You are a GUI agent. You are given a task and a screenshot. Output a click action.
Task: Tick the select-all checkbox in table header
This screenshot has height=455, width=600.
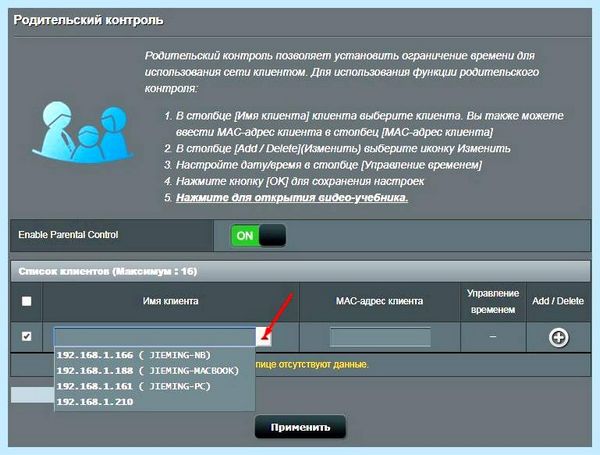pos(26,301)
